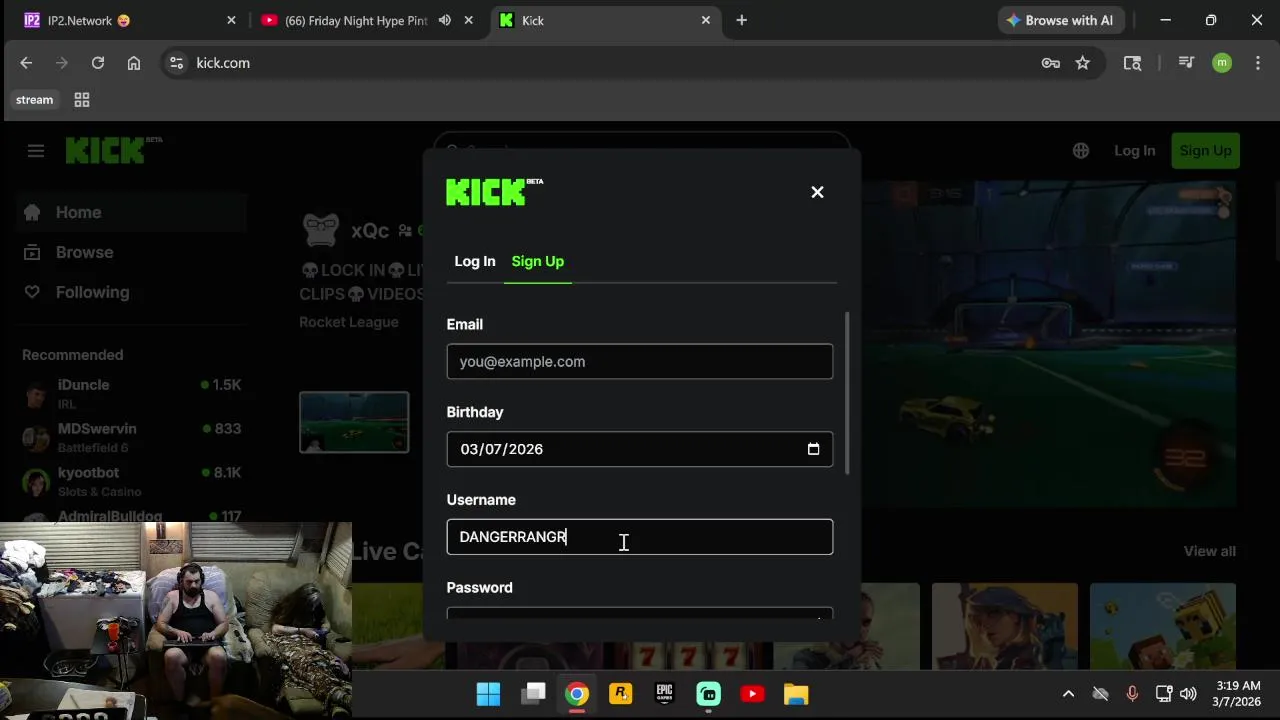The image size is (1280, 720).
Task: Show hidden system tray icons
Action: tap(1068, 694)
